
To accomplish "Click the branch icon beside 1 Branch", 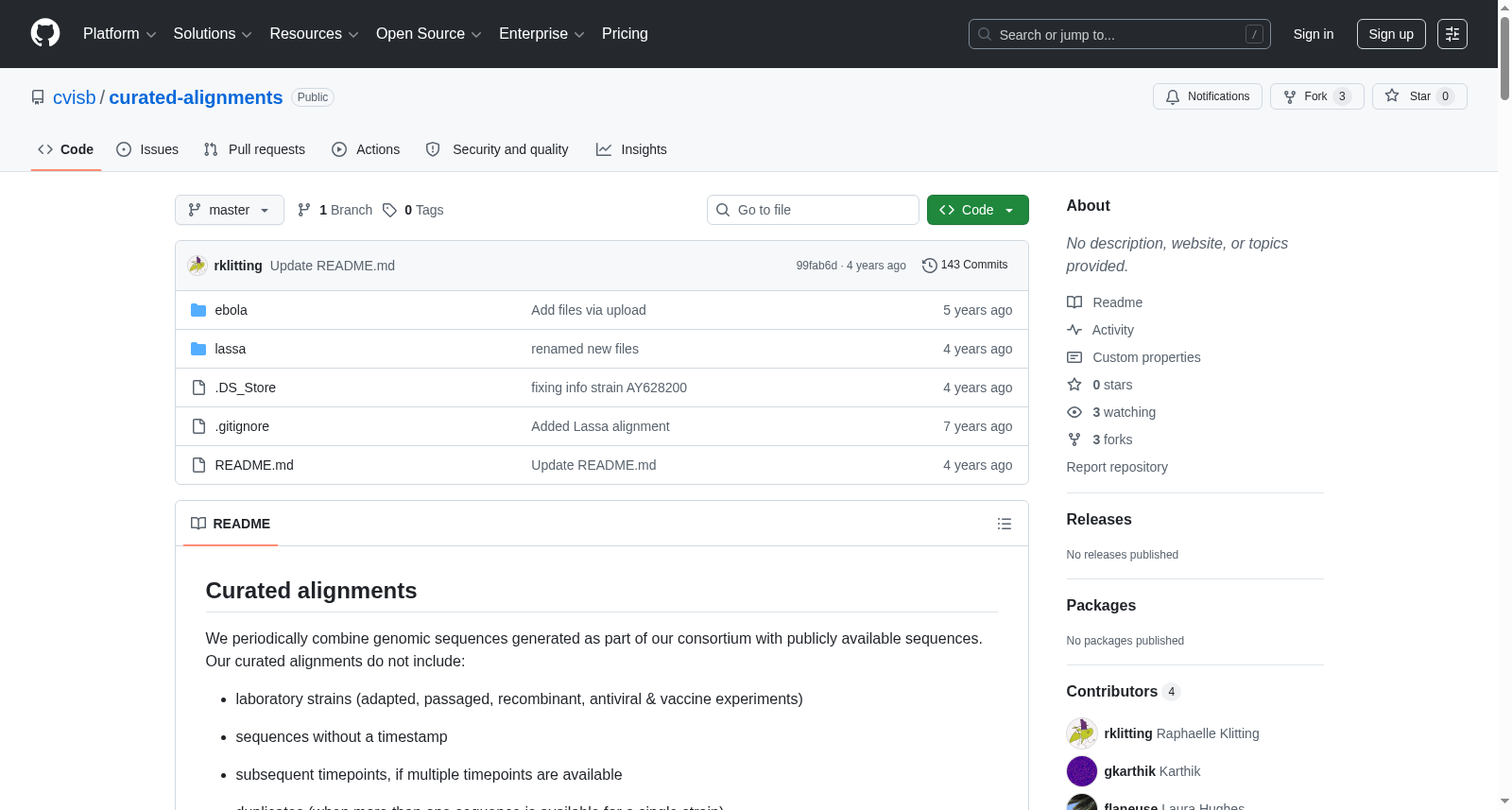I will (304, 210).
